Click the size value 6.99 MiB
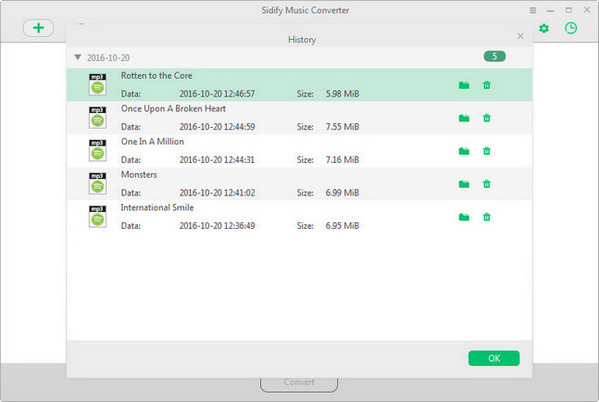The height and width of the screenshot is (402, 599). click(x=342, y=193)
